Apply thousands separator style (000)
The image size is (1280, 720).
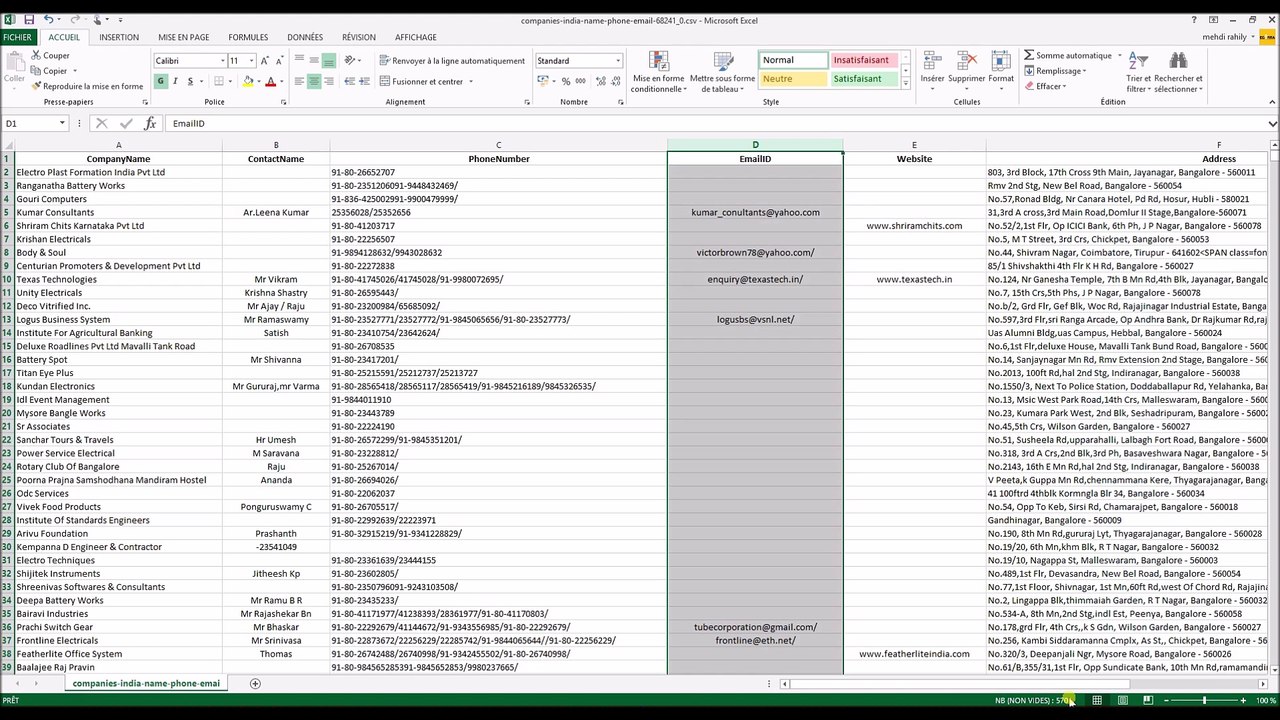[x=581, y=81]
